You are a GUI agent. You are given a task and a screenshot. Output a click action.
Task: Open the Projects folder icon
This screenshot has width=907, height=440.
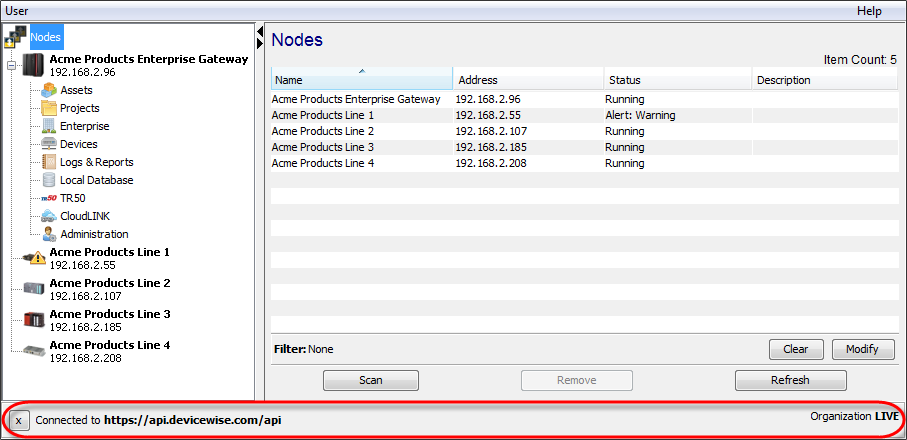[49, 108]
